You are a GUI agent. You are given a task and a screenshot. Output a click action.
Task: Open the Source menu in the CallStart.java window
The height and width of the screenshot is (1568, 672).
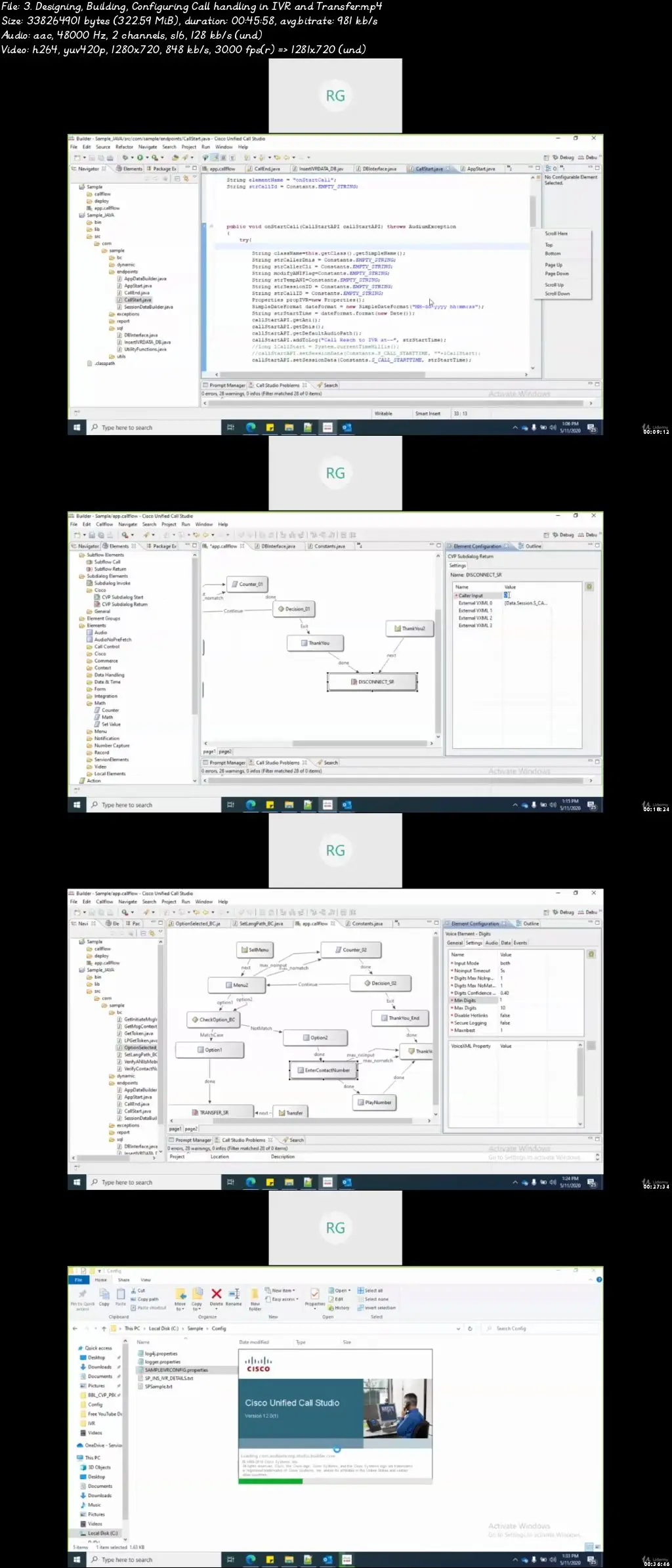pos(103,147)
